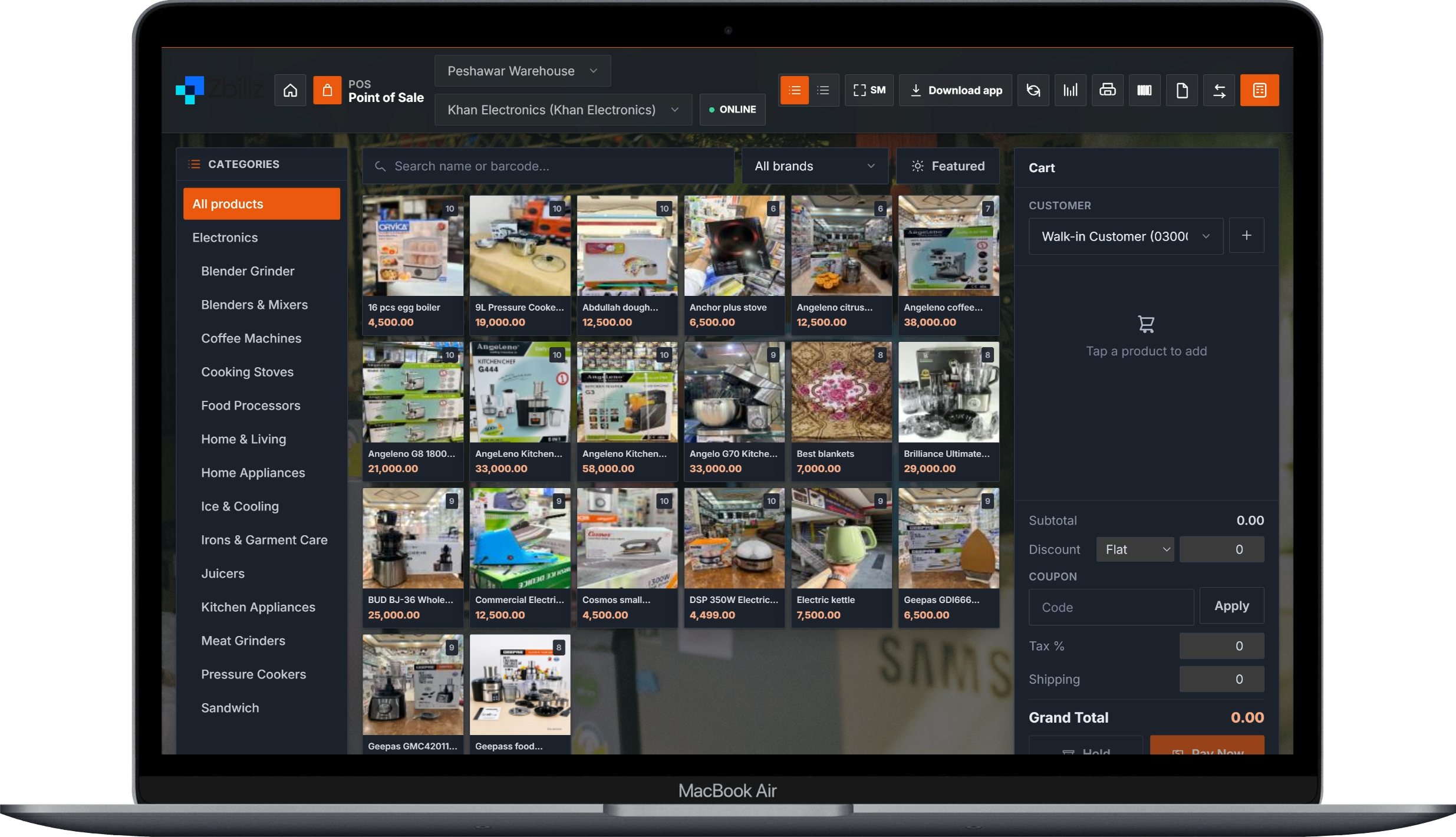The image size is (1456, 837).
Task: Click the Discount amount field
Action: tap(1221, 549)
